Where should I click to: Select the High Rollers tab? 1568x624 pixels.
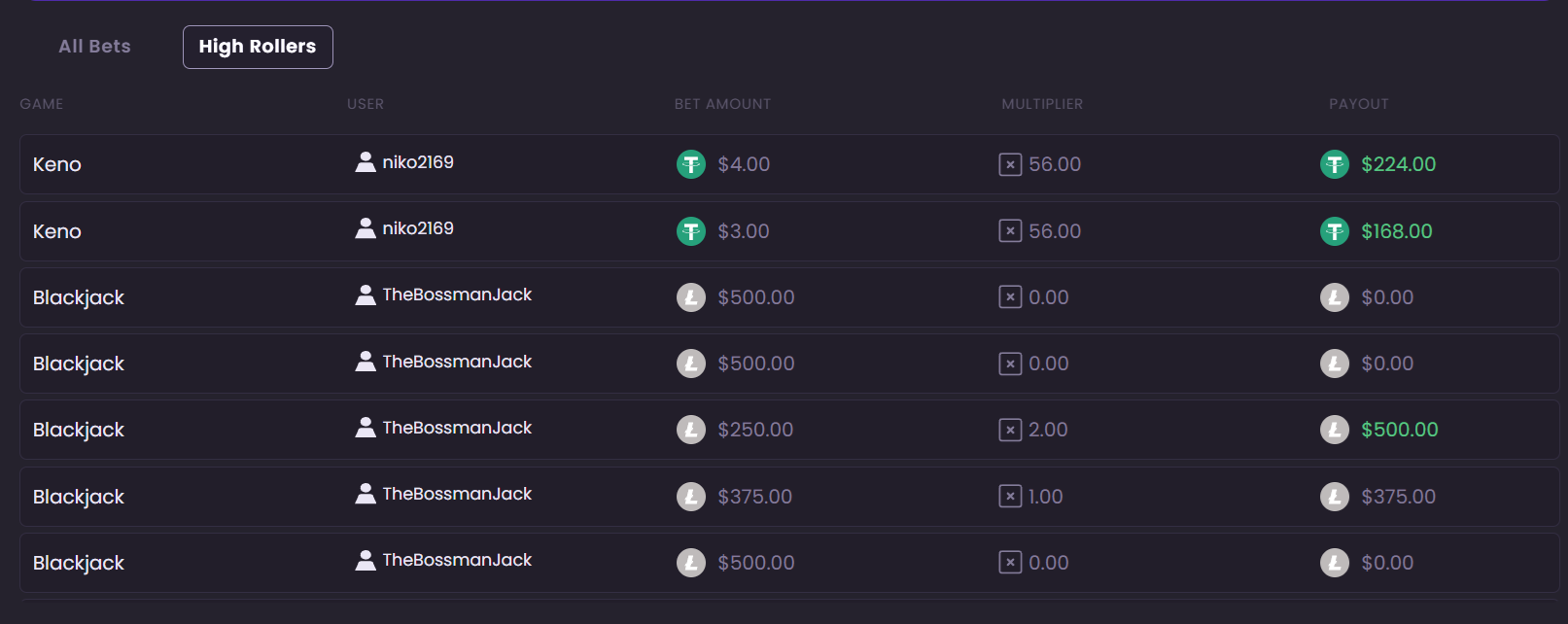pos(258,47)
